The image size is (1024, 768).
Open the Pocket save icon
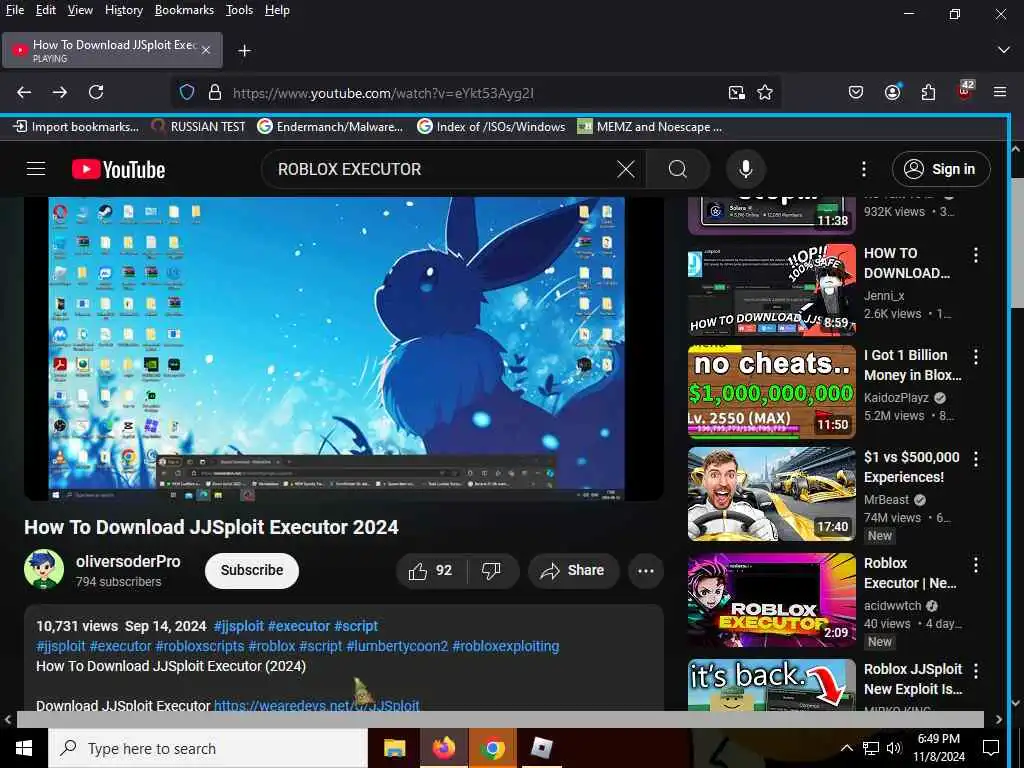point(856,92)
